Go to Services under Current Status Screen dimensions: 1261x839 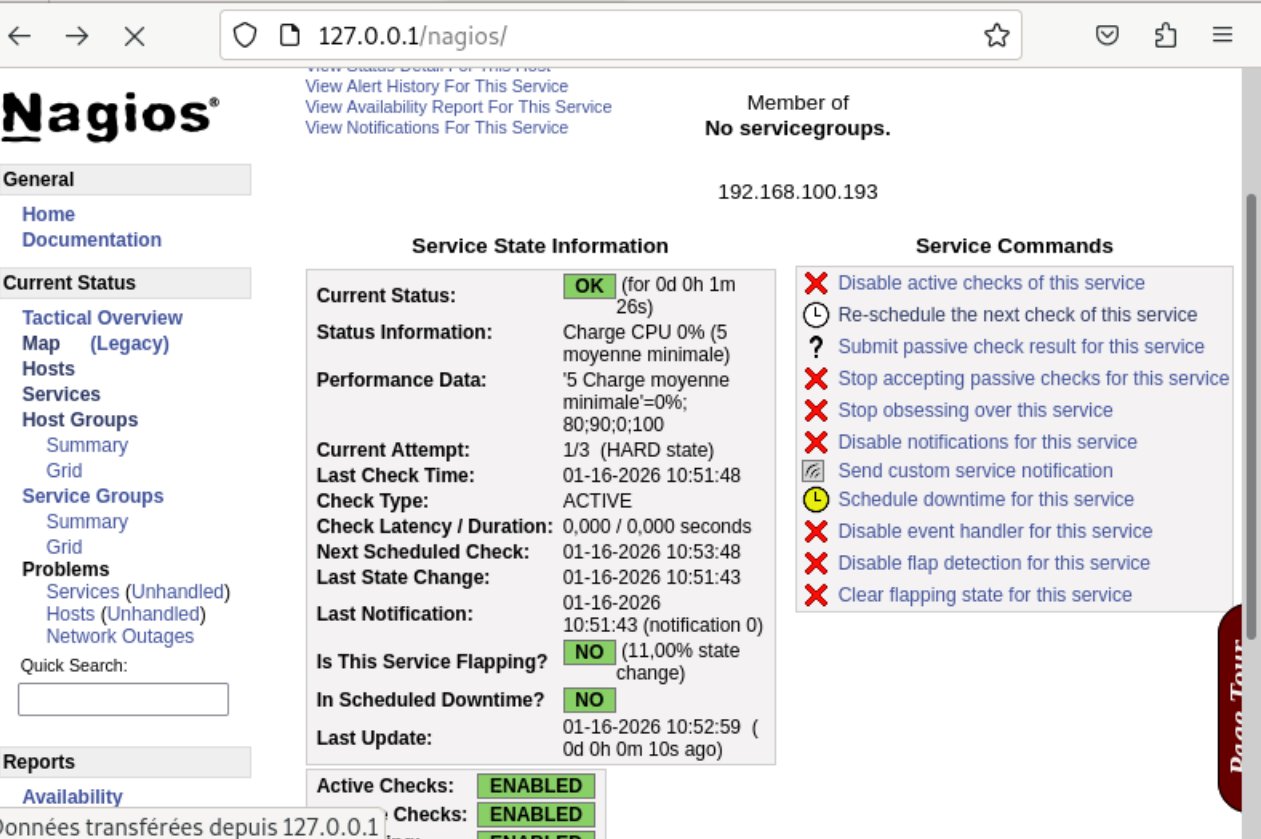(x=61, y=394)
